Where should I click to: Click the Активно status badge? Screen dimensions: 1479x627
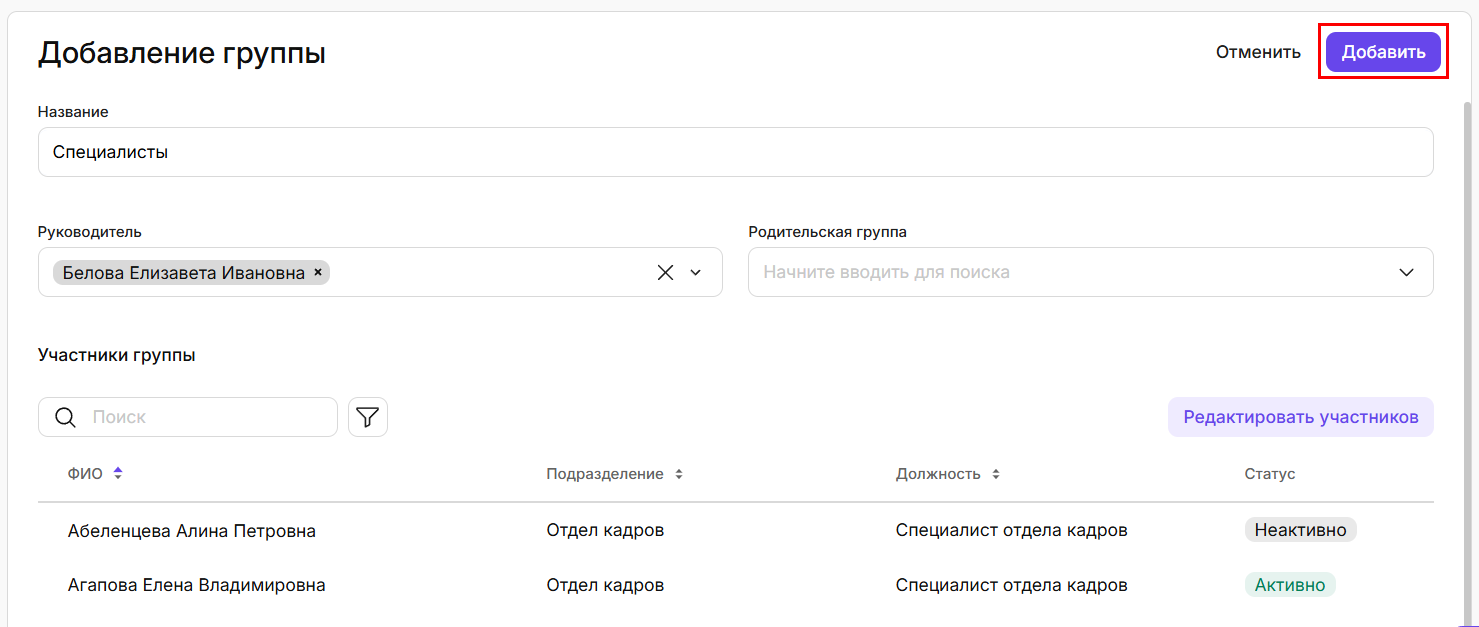click(x=1289, y=585)
